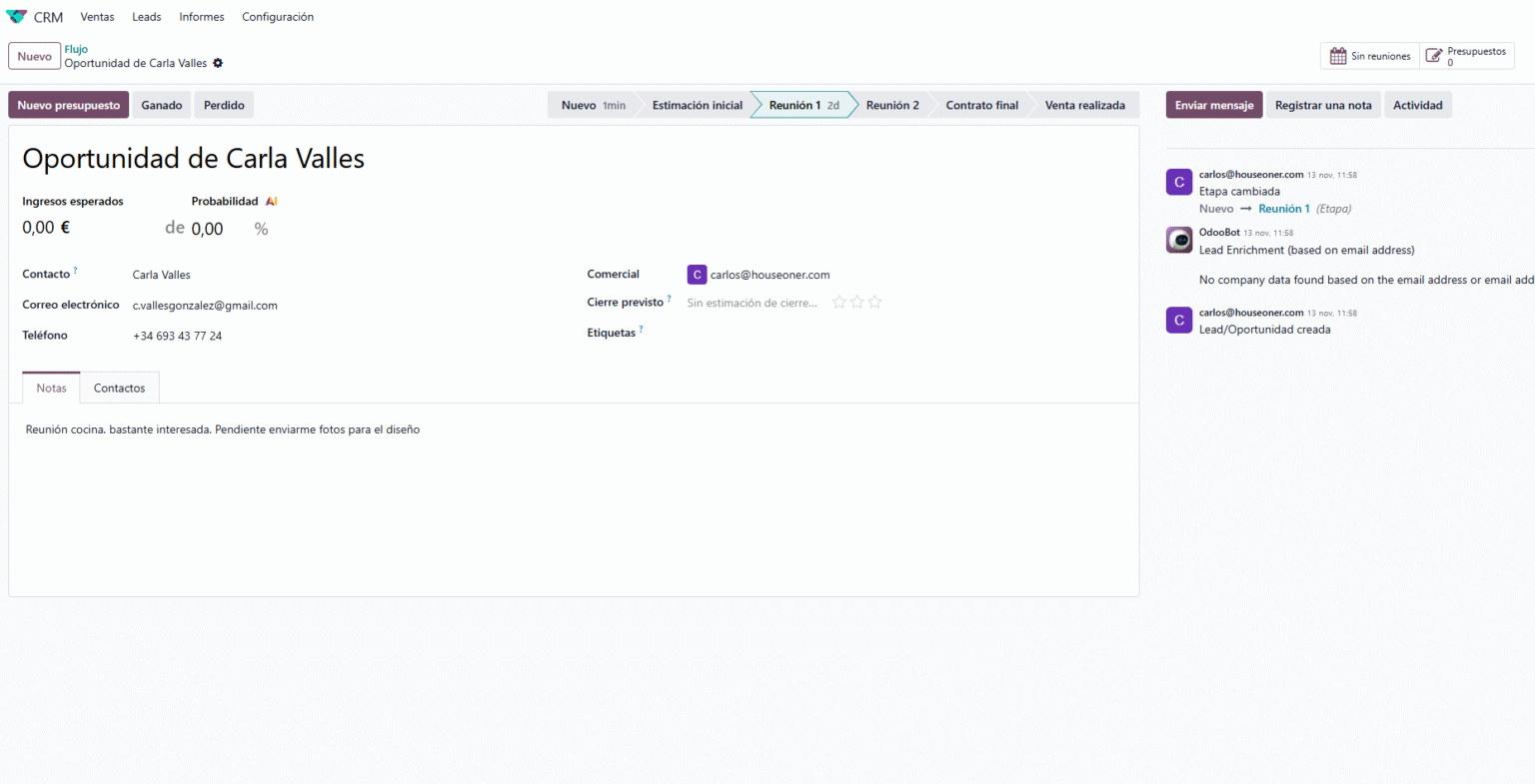Click the avatar beside Lead/Oportunidad creada message
Image resolution: width=1535 pixels, height=784 pixels.
1179,320
